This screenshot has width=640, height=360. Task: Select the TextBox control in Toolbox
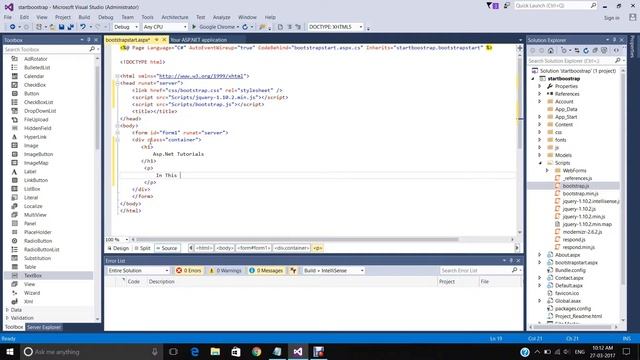tap(33, 276)
